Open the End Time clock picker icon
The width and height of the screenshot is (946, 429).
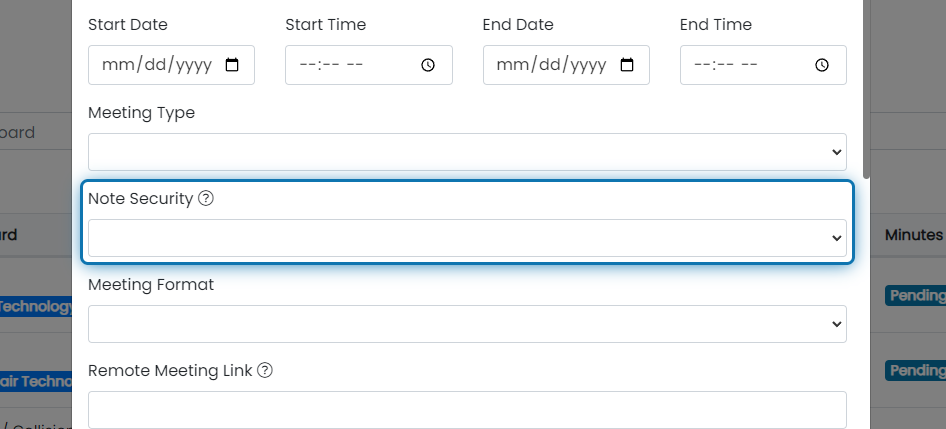pos(822,65)
